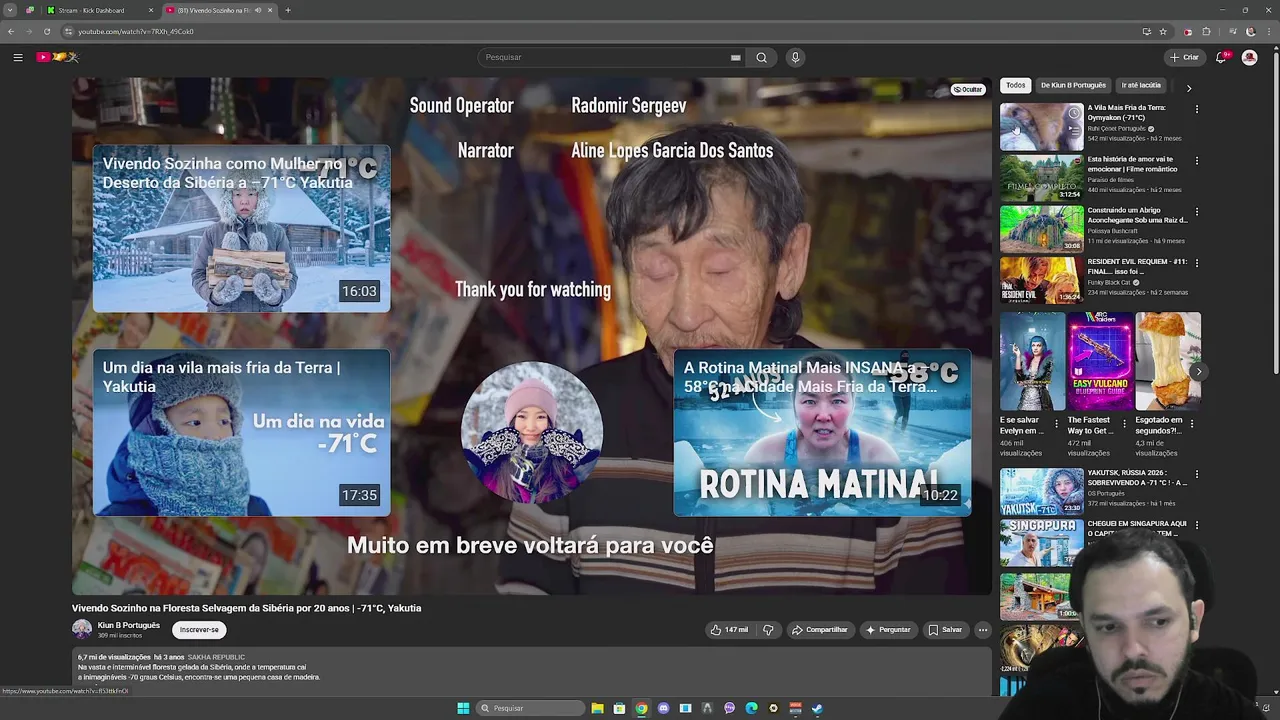
Task: Show more filter chips with right arrow
Action: 1189,88
